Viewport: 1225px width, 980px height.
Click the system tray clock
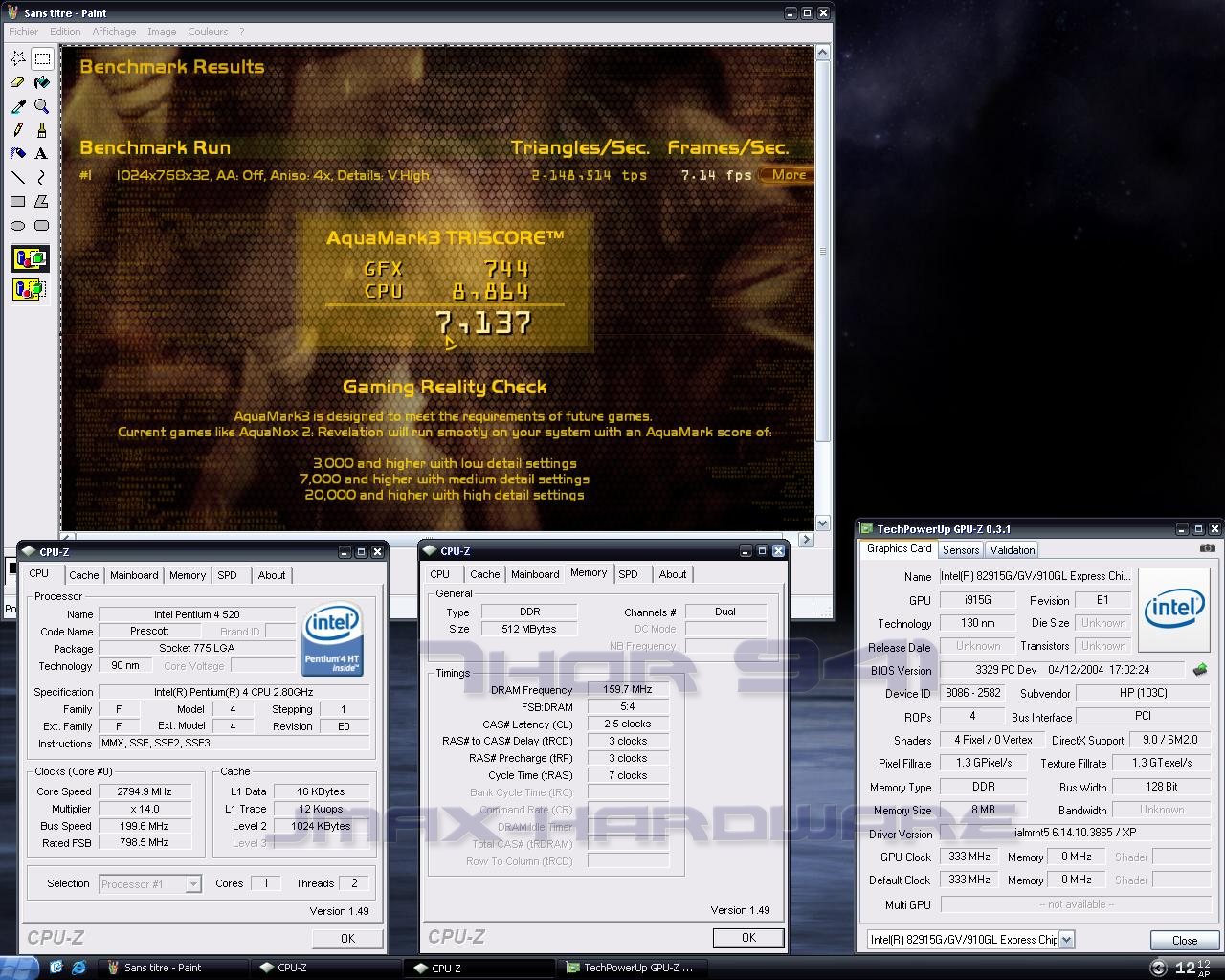coord(1192,968)
